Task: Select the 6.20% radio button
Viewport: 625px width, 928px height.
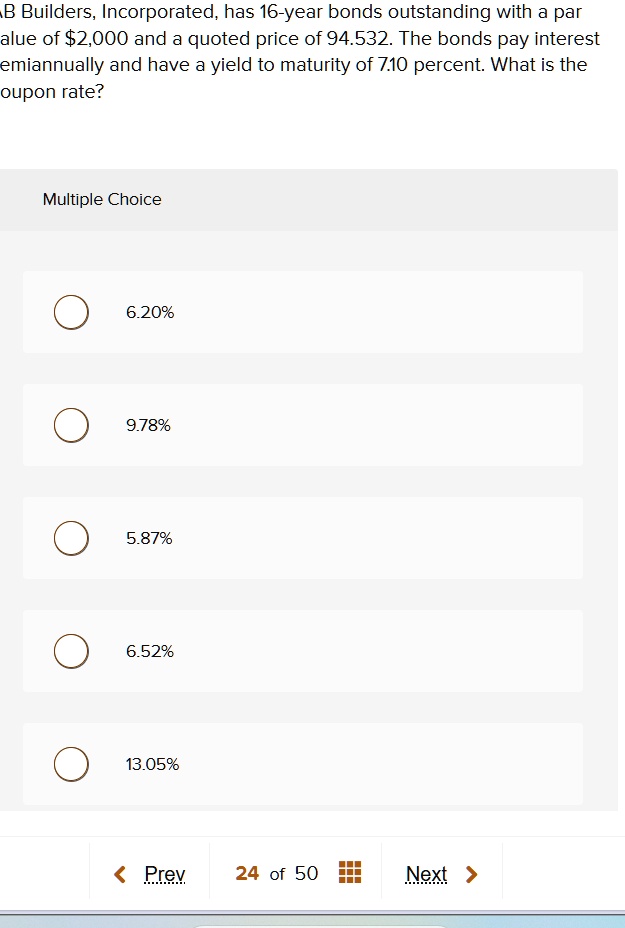Action: point(71,312)
